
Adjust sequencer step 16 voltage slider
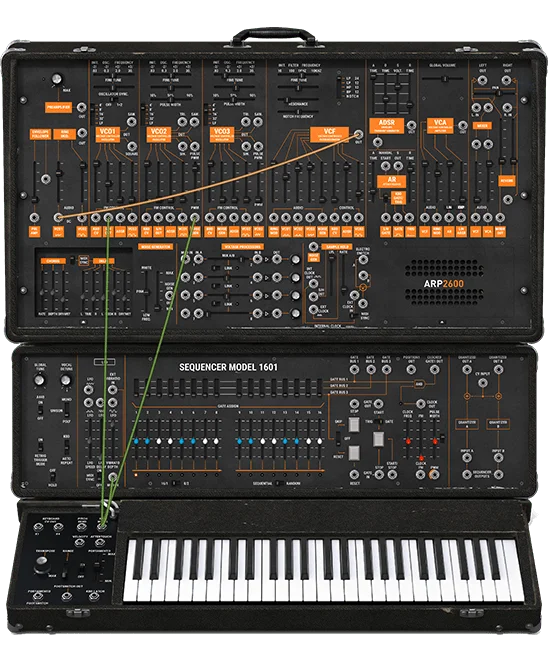coord(320,438)
